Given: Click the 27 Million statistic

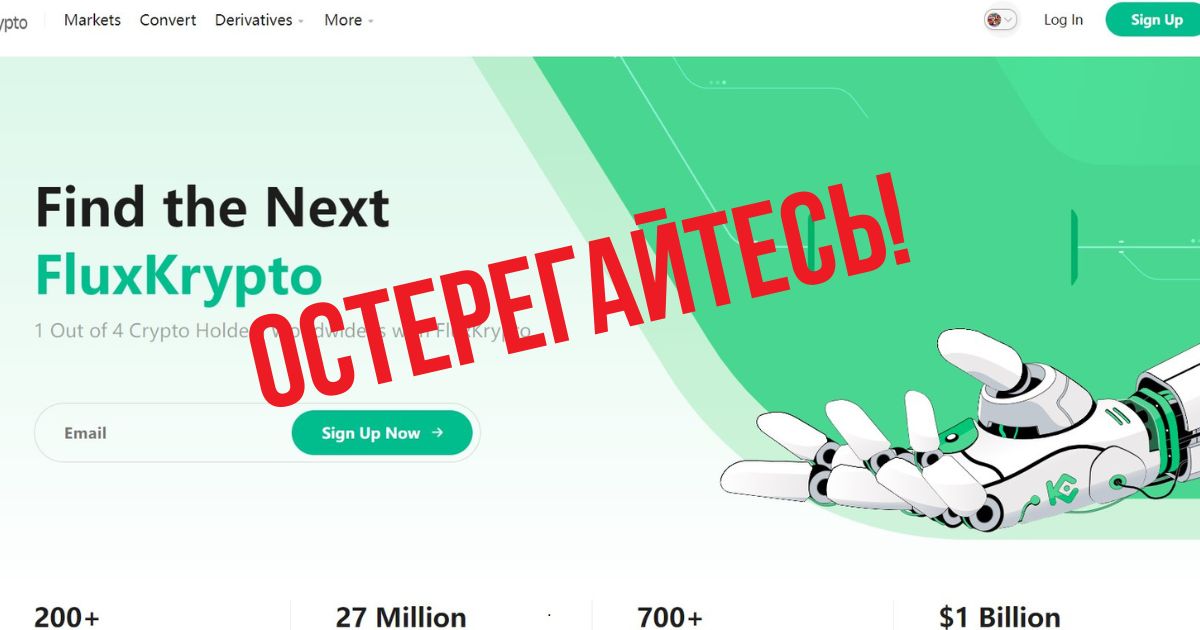Looking at the screenshot, I should tap(401, 617).
